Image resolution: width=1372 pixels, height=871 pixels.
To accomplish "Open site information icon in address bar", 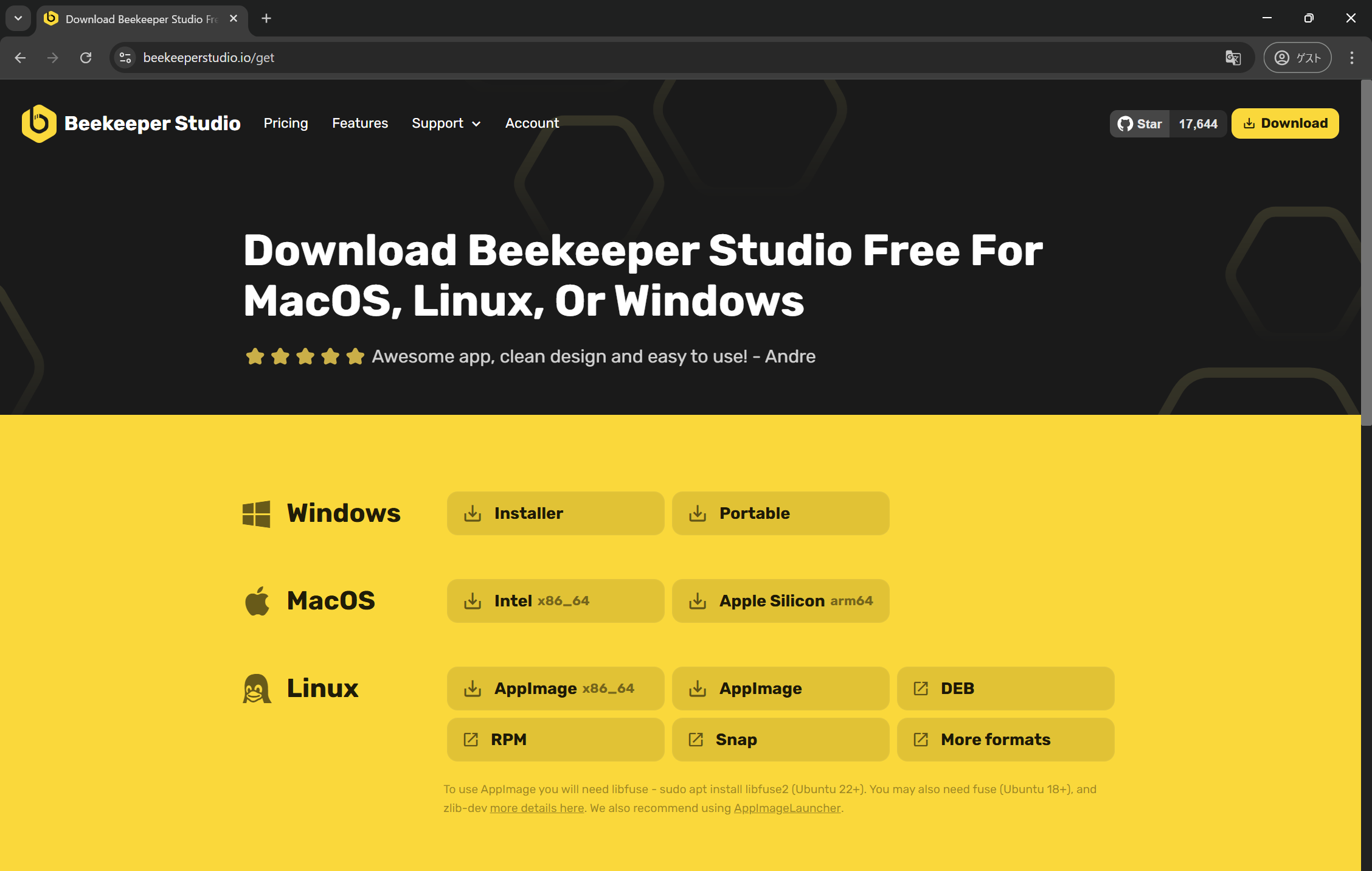I will pyautogui.click(x=125, y=58).
